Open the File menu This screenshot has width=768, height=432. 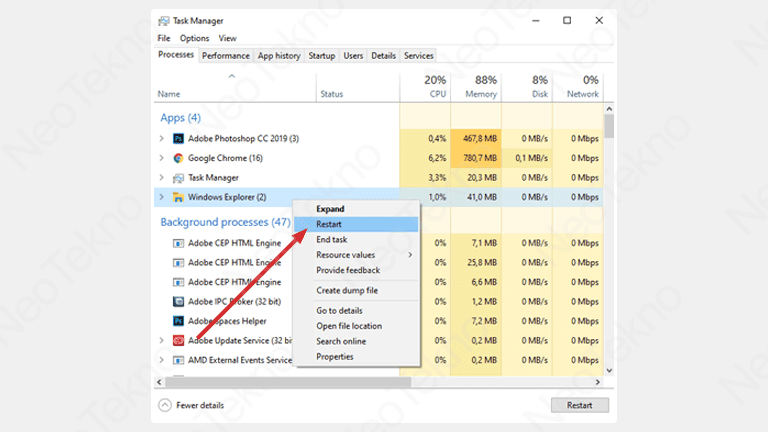click(164, 38)
